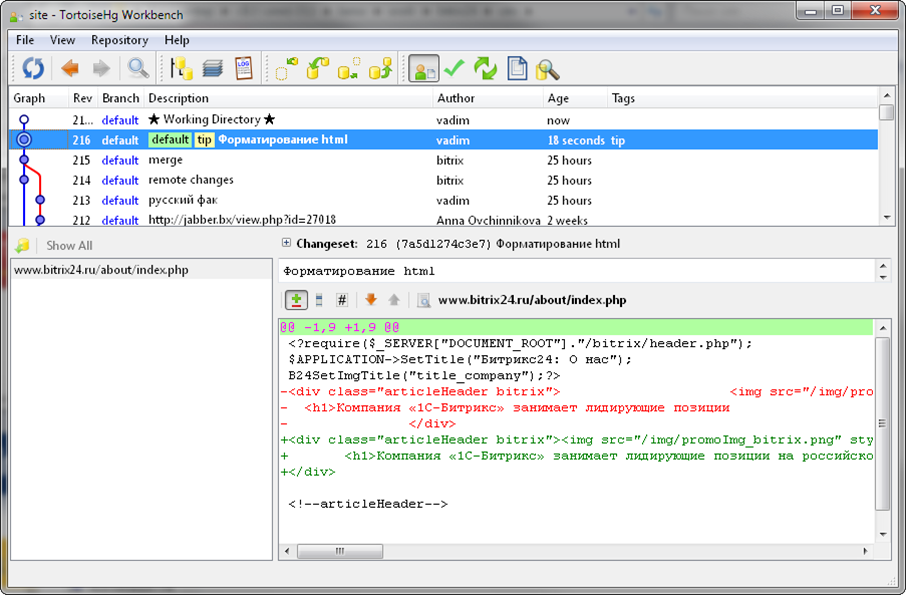Viewport: 906px width, 595px height.
Task: Go forward with the gray right arrow
Action: tap(102, 68)
